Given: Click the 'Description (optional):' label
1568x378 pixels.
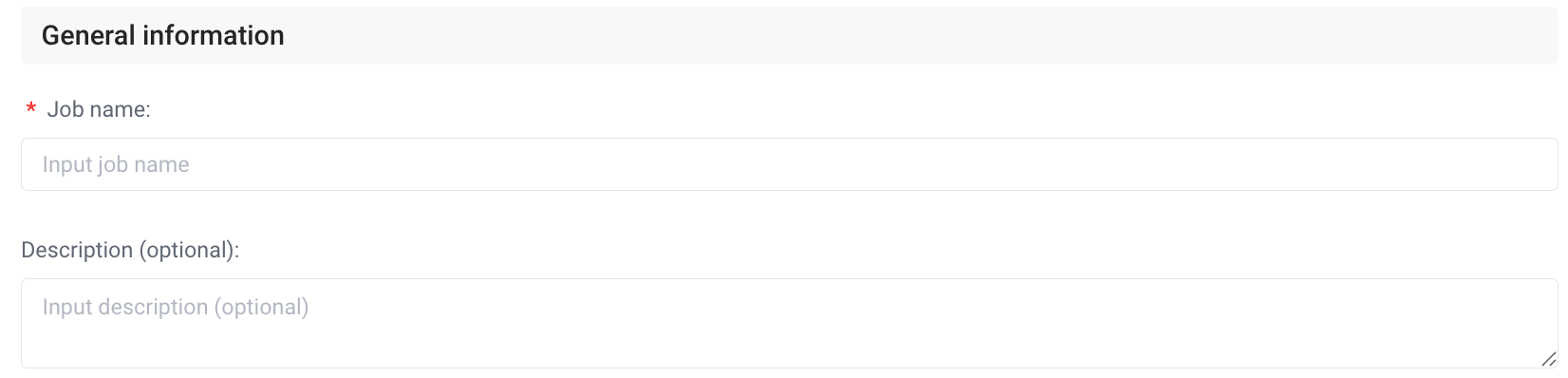Looking at the screenshot, I should 130,251.
